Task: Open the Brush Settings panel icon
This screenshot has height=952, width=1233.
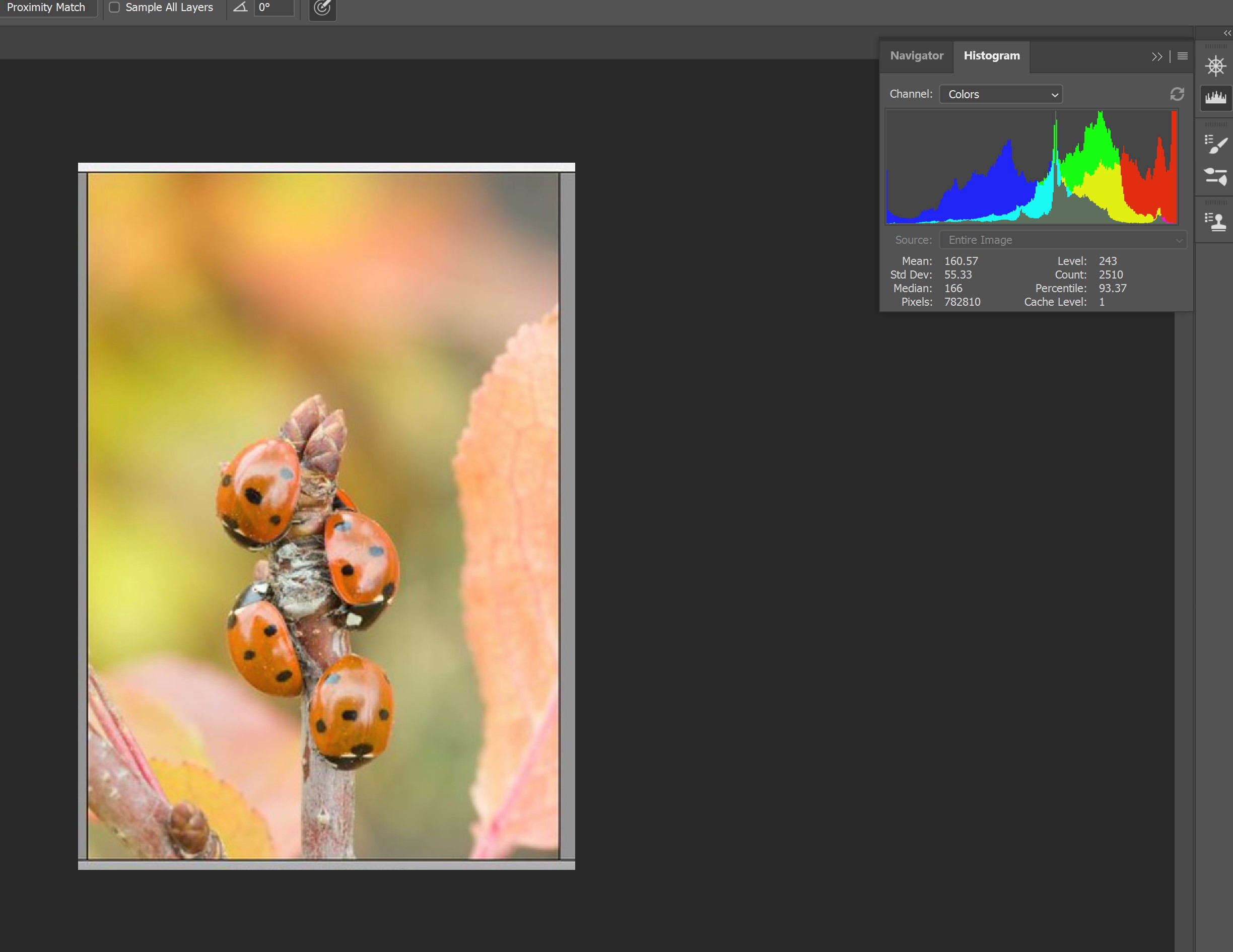Action: pos(1215,176)
